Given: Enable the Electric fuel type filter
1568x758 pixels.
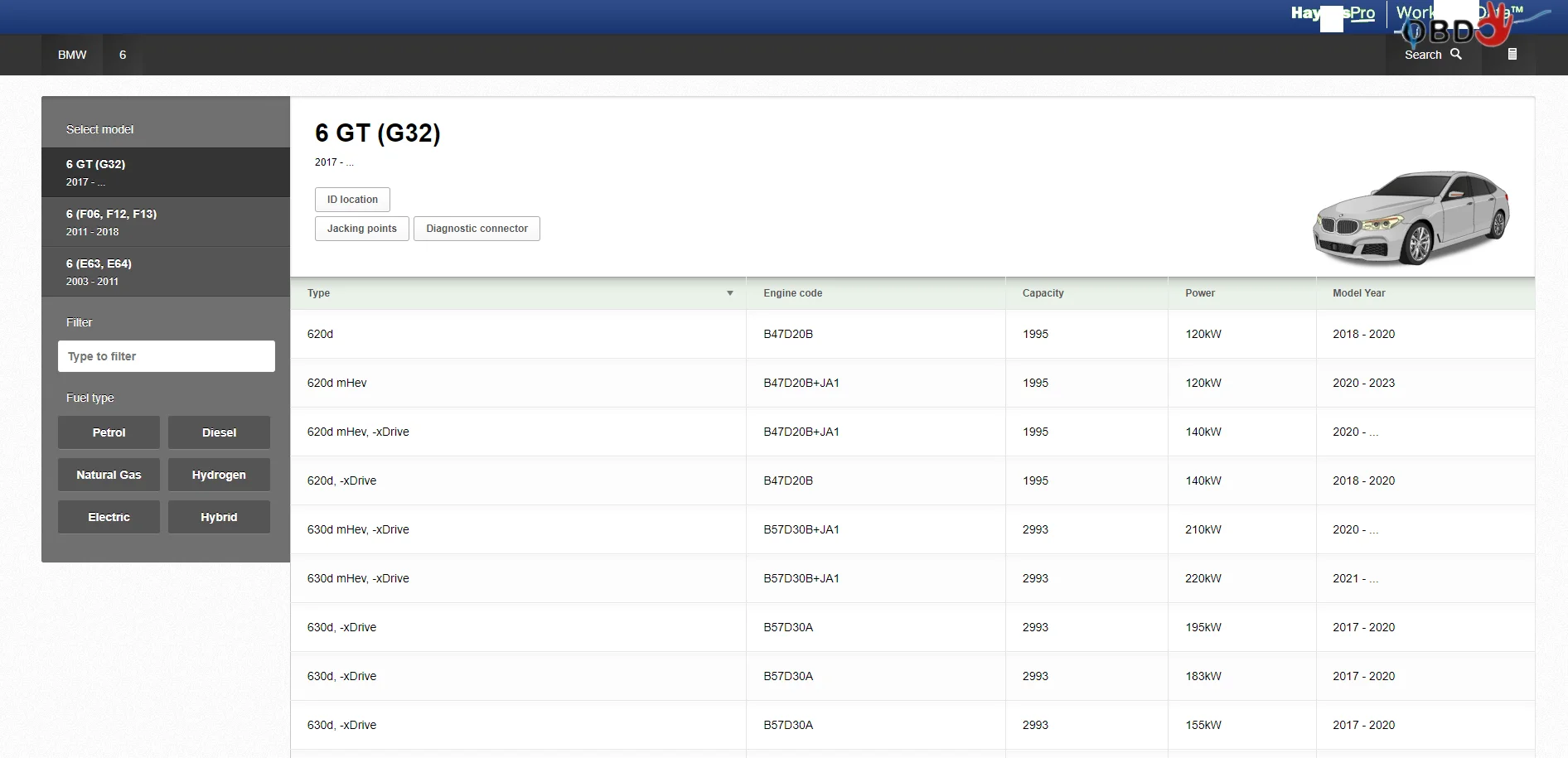Looking at the screenshot, I should pyautogui.click(x=109, y=517).
